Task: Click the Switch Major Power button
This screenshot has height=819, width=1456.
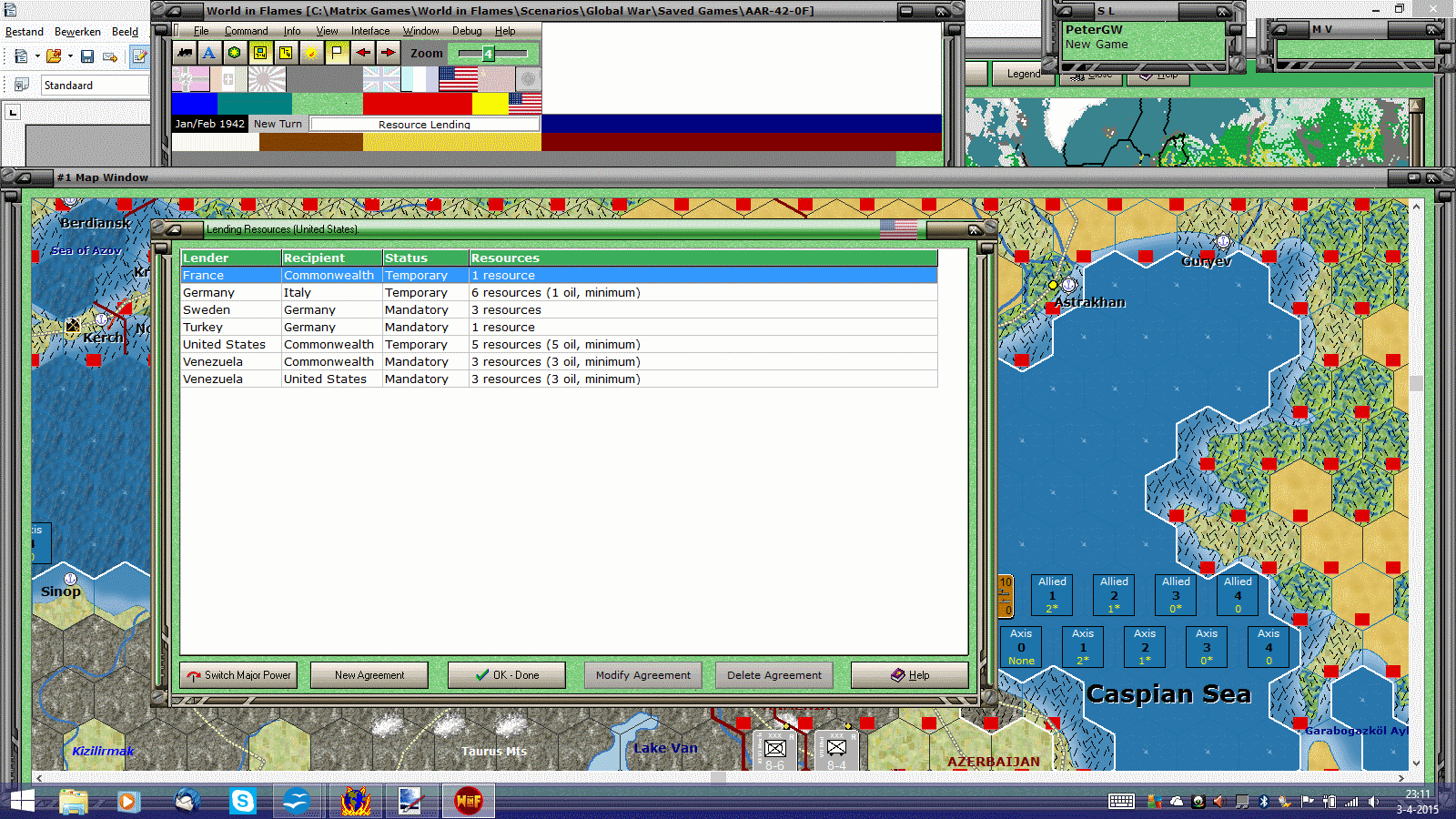Action: (238, 675)
